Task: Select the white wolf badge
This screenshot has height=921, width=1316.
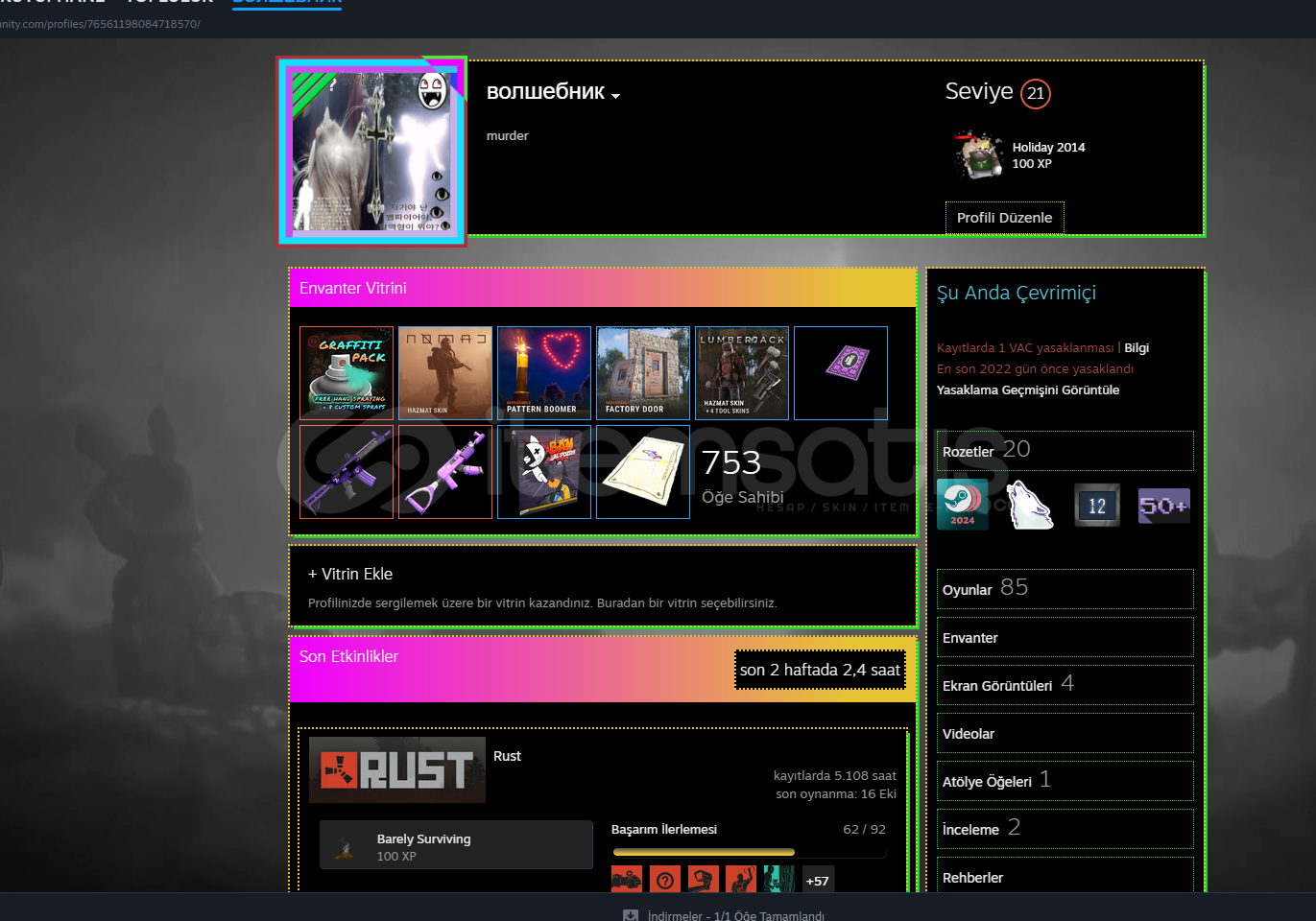Action: tap(1029, 506)
